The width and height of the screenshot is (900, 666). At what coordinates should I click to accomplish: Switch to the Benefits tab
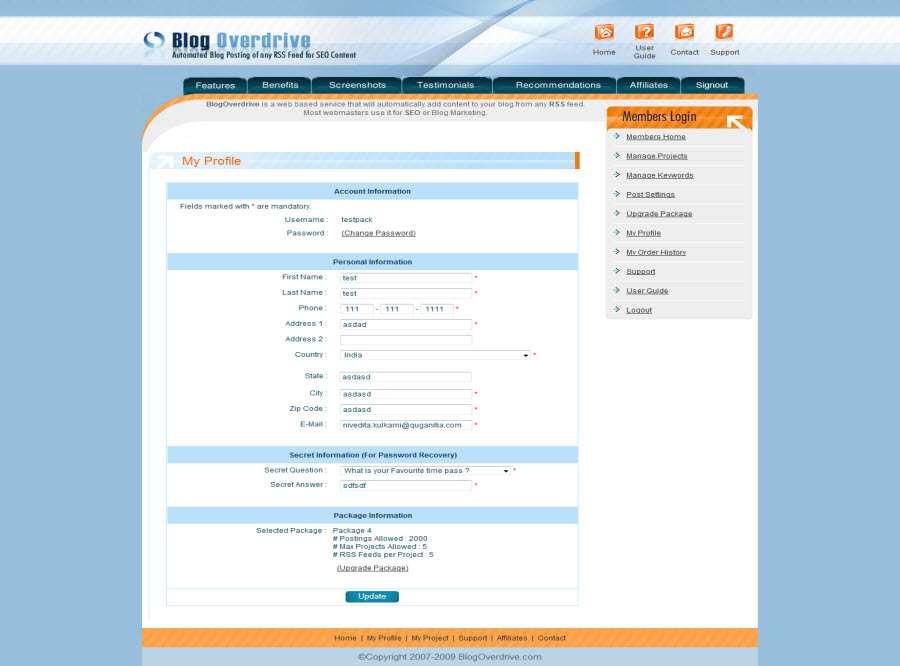280,85
